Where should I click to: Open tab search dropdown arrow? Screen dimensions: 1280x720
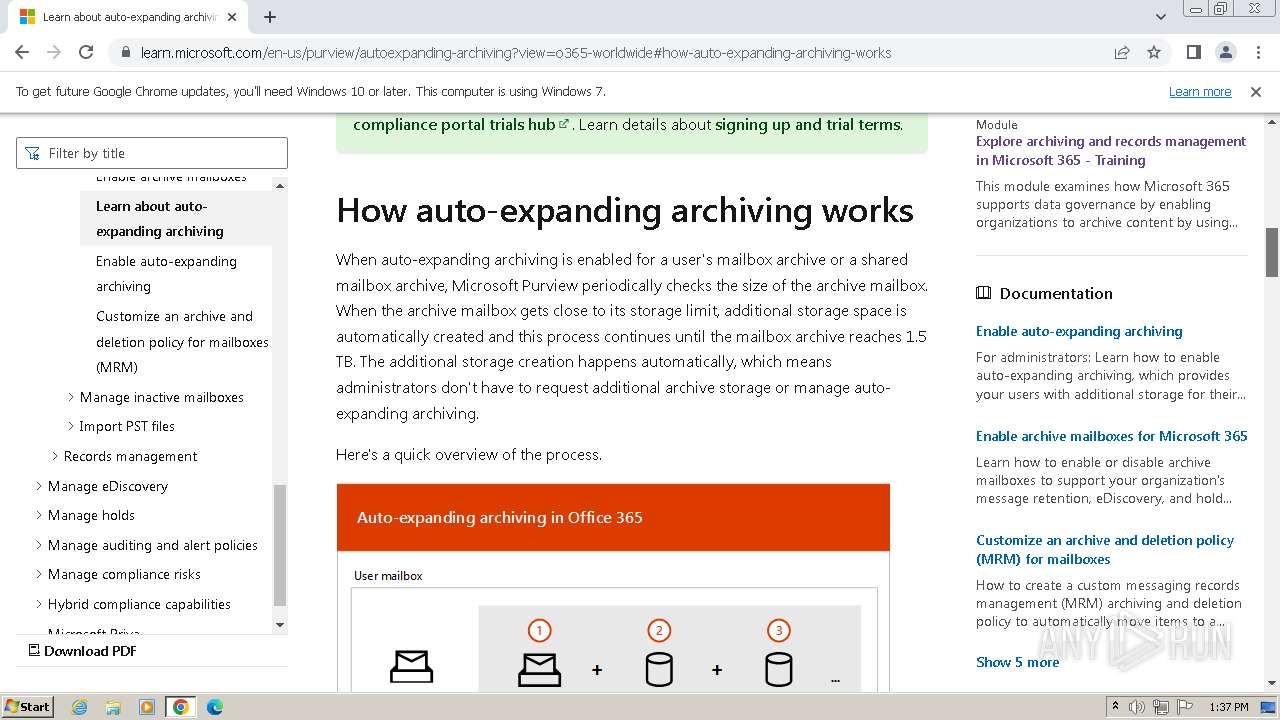pos(1161,17)
